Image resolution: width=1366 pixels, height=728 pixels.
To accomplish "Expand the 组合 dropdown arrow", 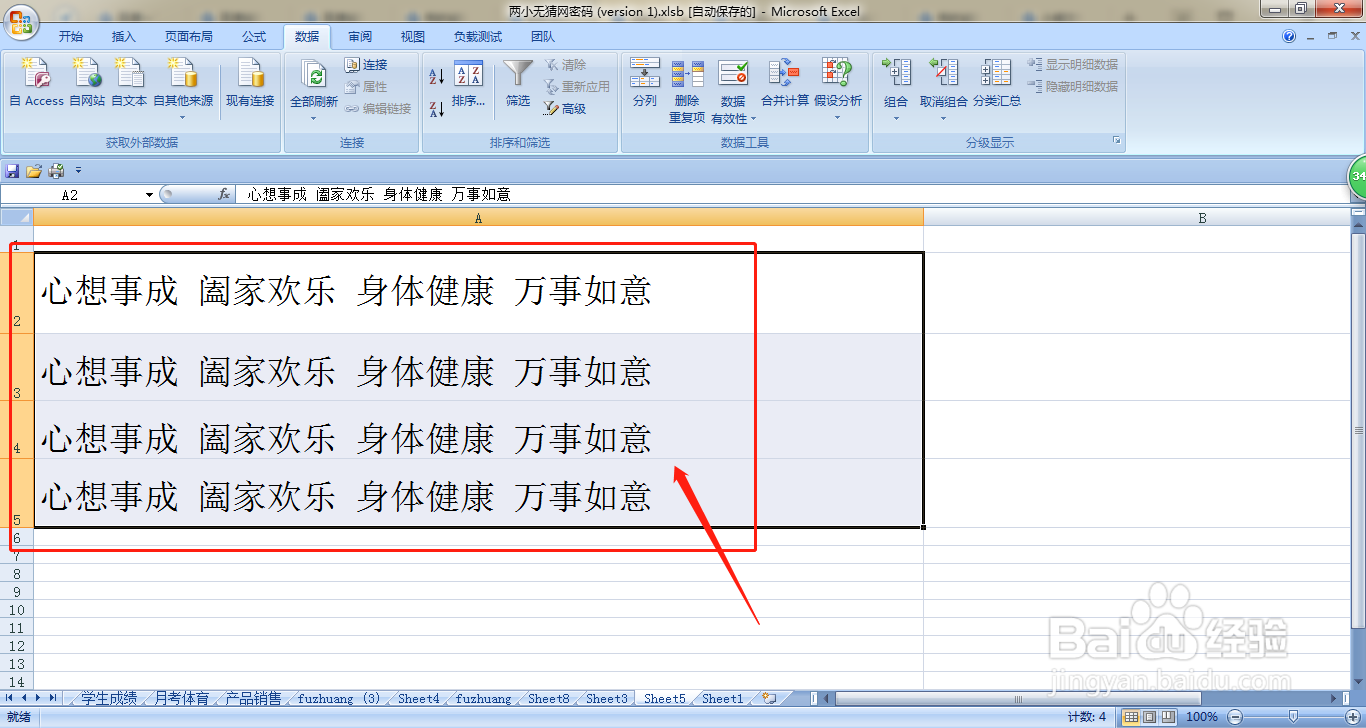I will click(x=896, y=117).
